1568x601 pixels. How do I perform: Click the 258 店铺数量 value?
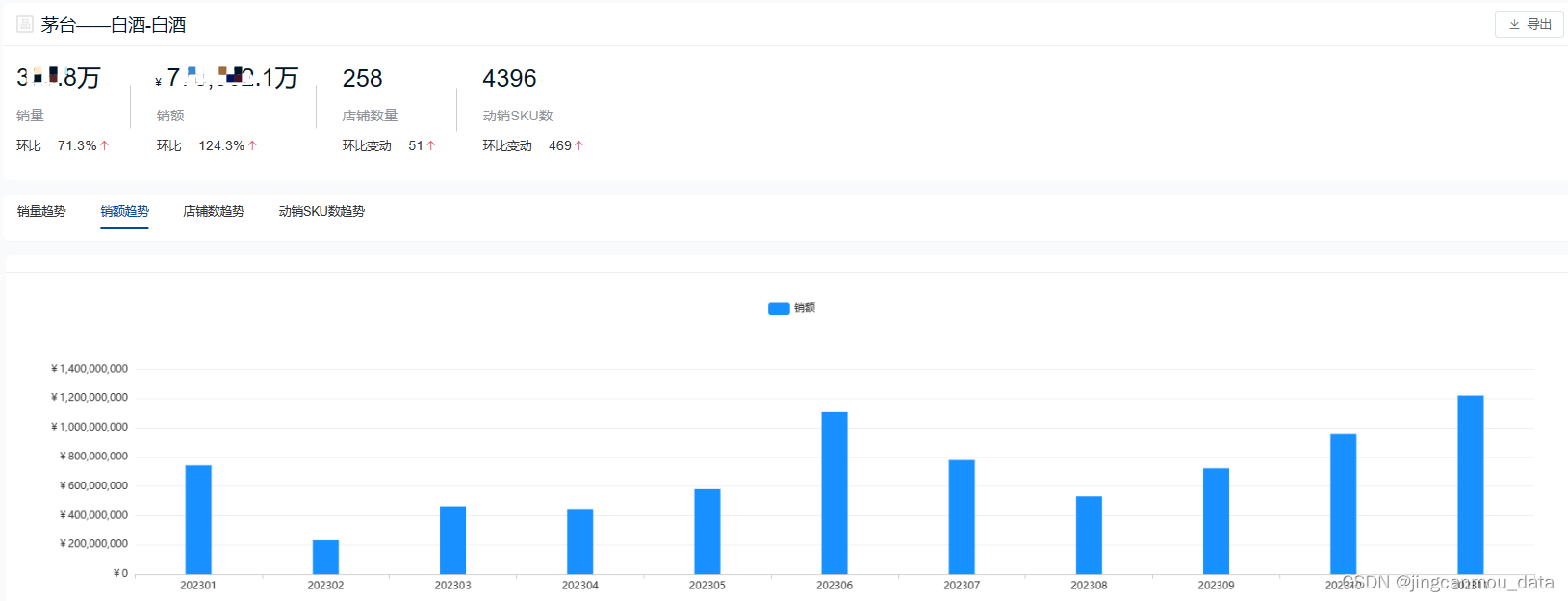[x=363, y=78]
